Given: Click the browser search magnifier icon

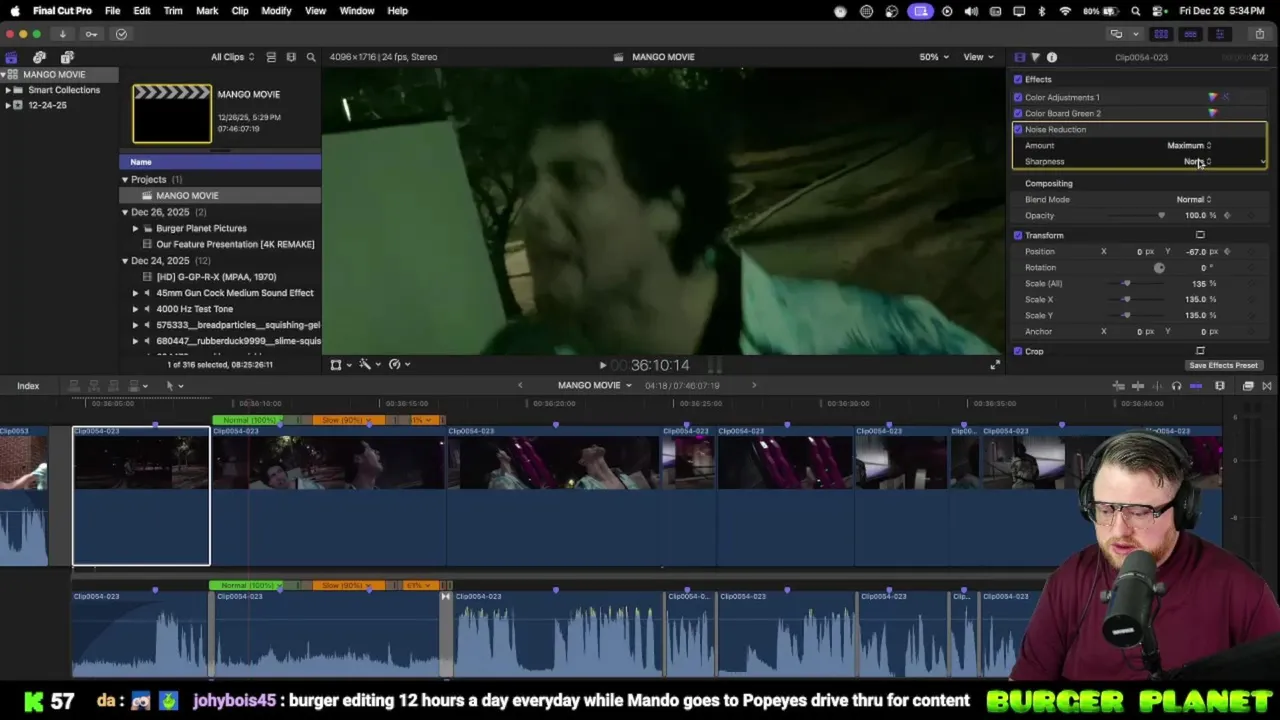Looking at the screenshot, I should coord(311,57).
